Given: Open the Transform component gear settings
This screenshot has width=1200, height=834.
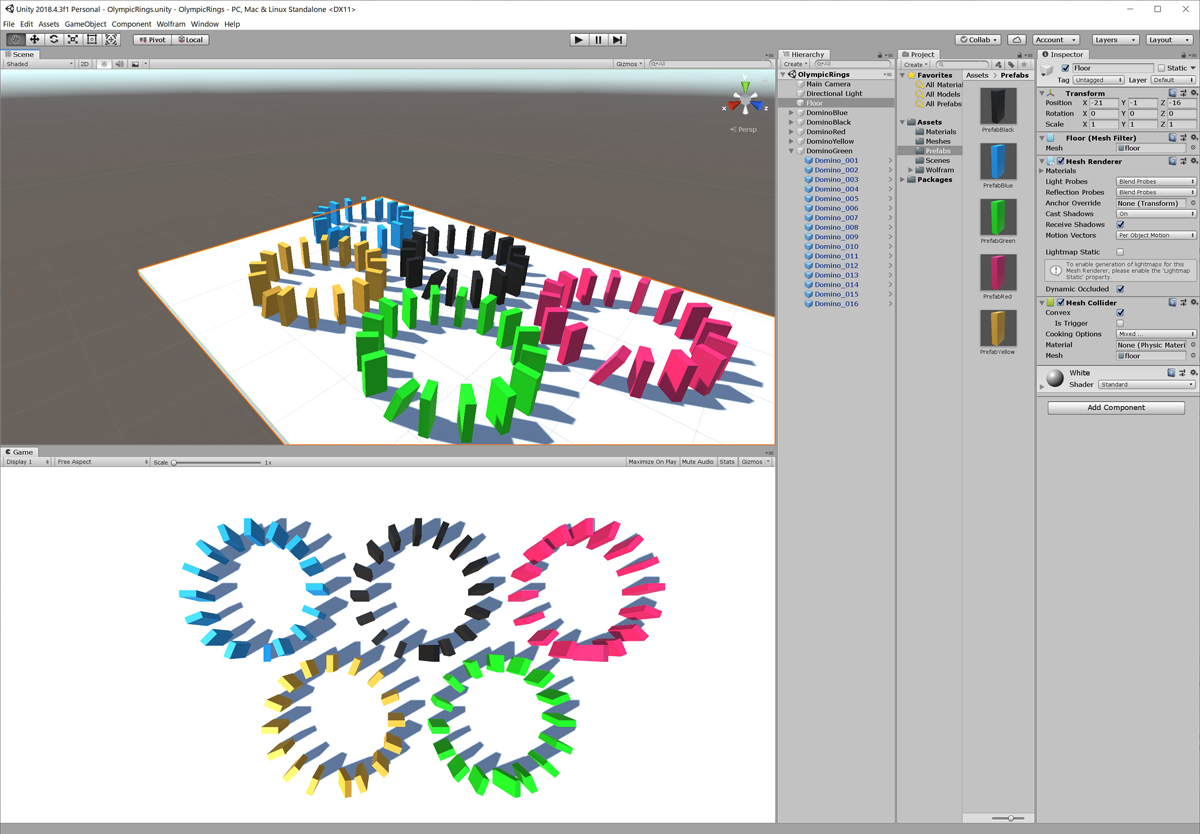Looking at the screenshot, I should (1192, 93).
